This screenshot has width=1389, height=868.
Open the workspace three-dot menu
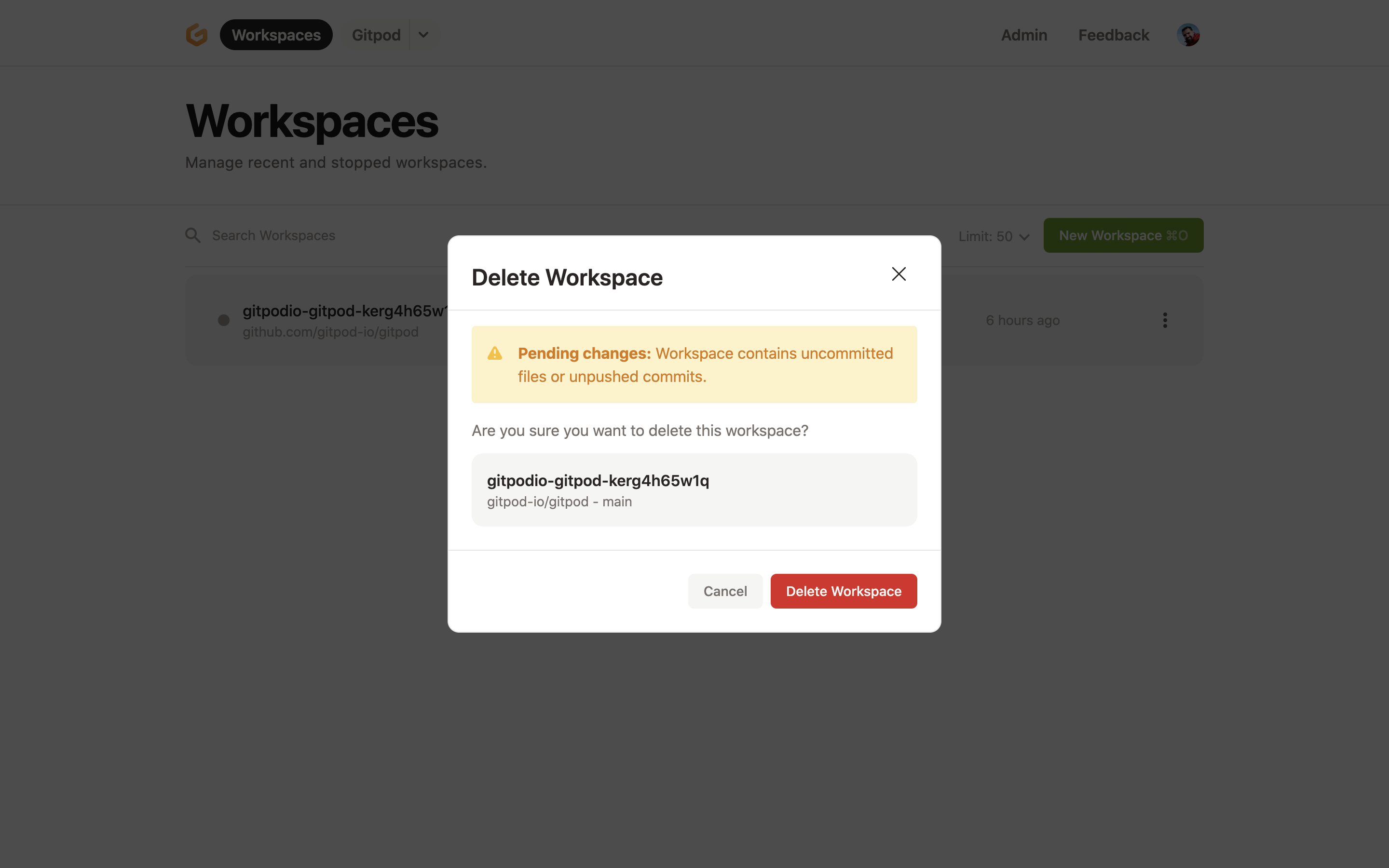point(1165,320)
